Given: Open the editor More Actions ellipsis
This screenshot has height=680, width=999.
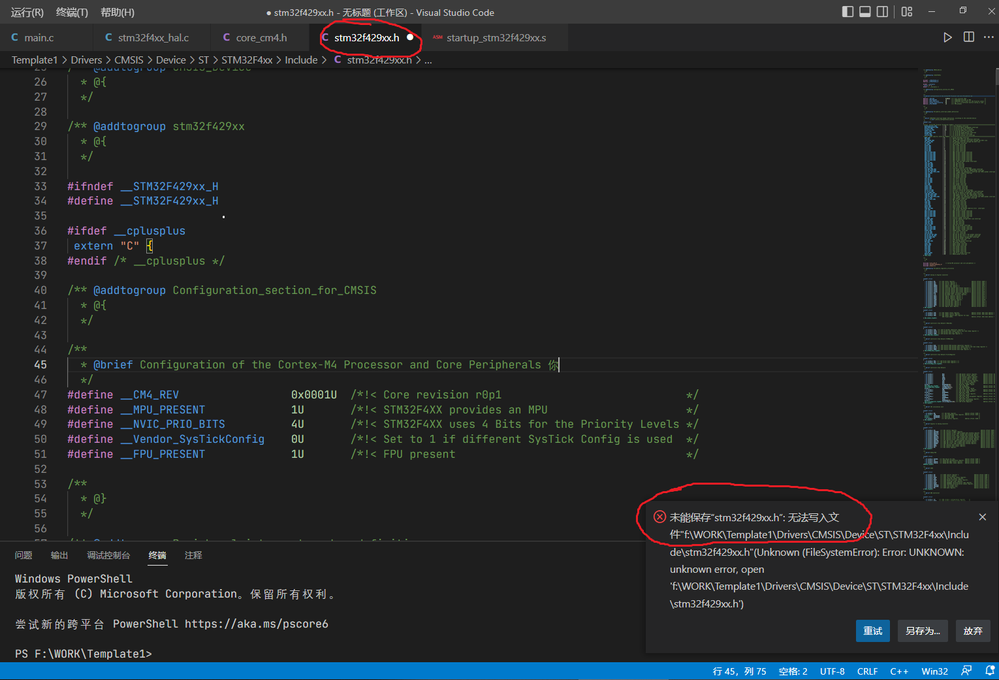Looking at the screenshot, I should point(988,38).
